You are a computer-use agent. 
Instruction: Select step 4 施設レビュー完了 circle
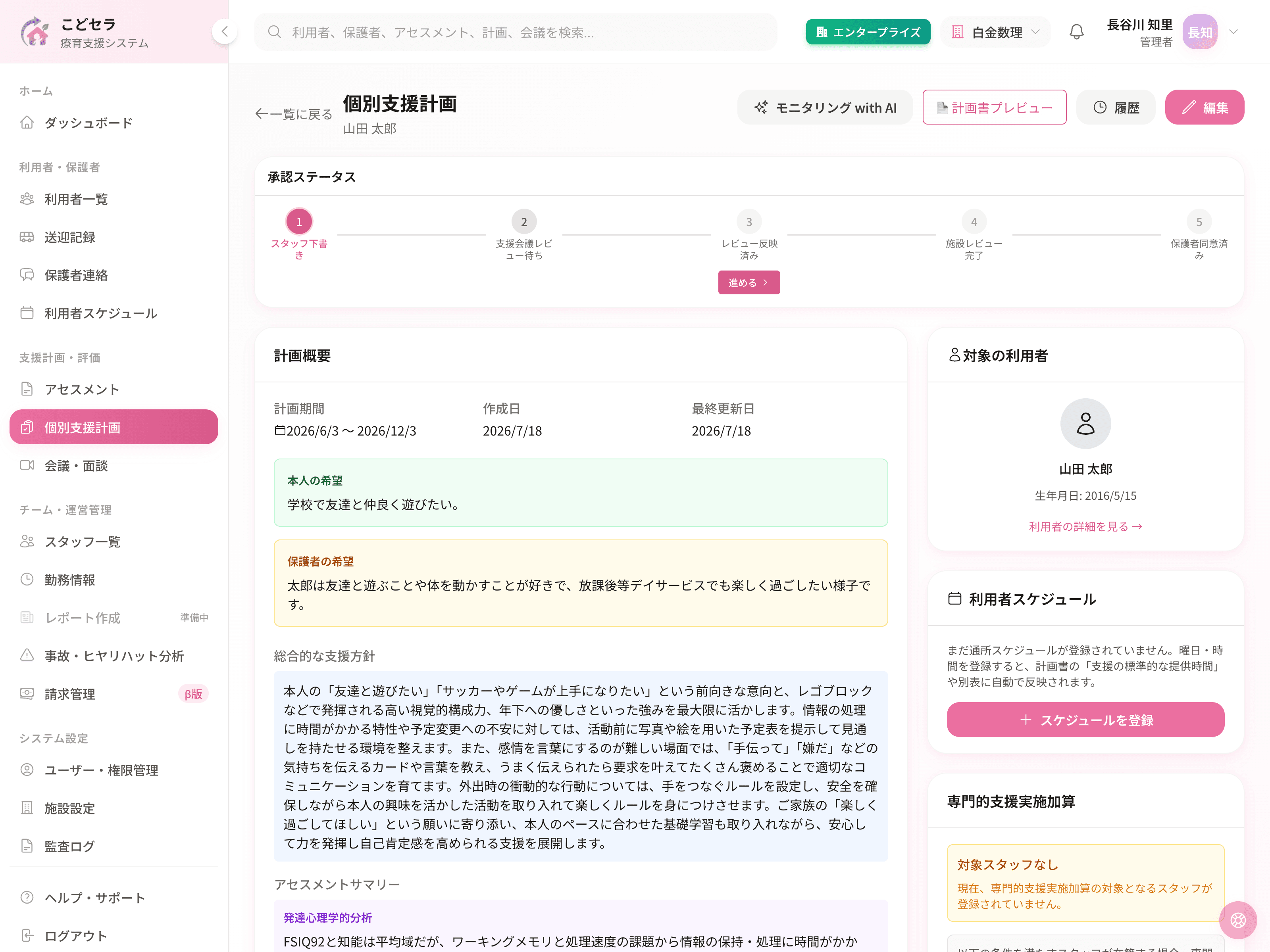[974, 221]
